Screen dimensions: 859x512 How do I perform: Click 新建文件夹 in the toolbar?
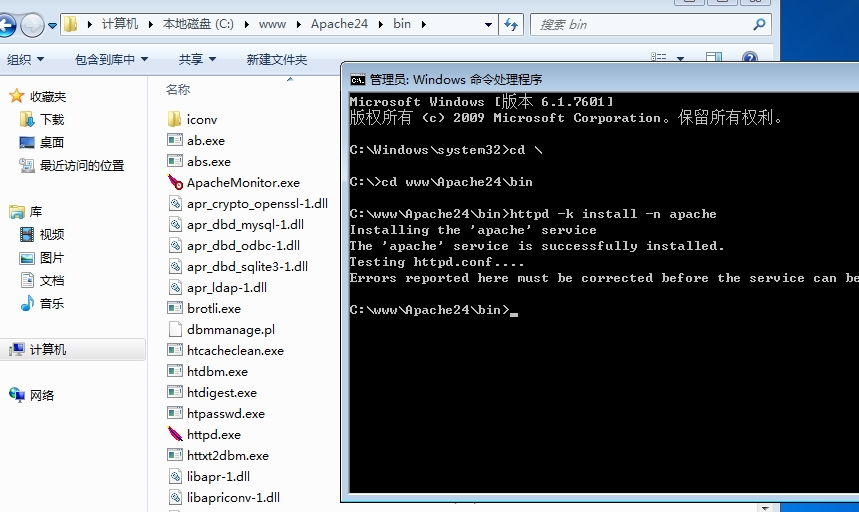277,59
